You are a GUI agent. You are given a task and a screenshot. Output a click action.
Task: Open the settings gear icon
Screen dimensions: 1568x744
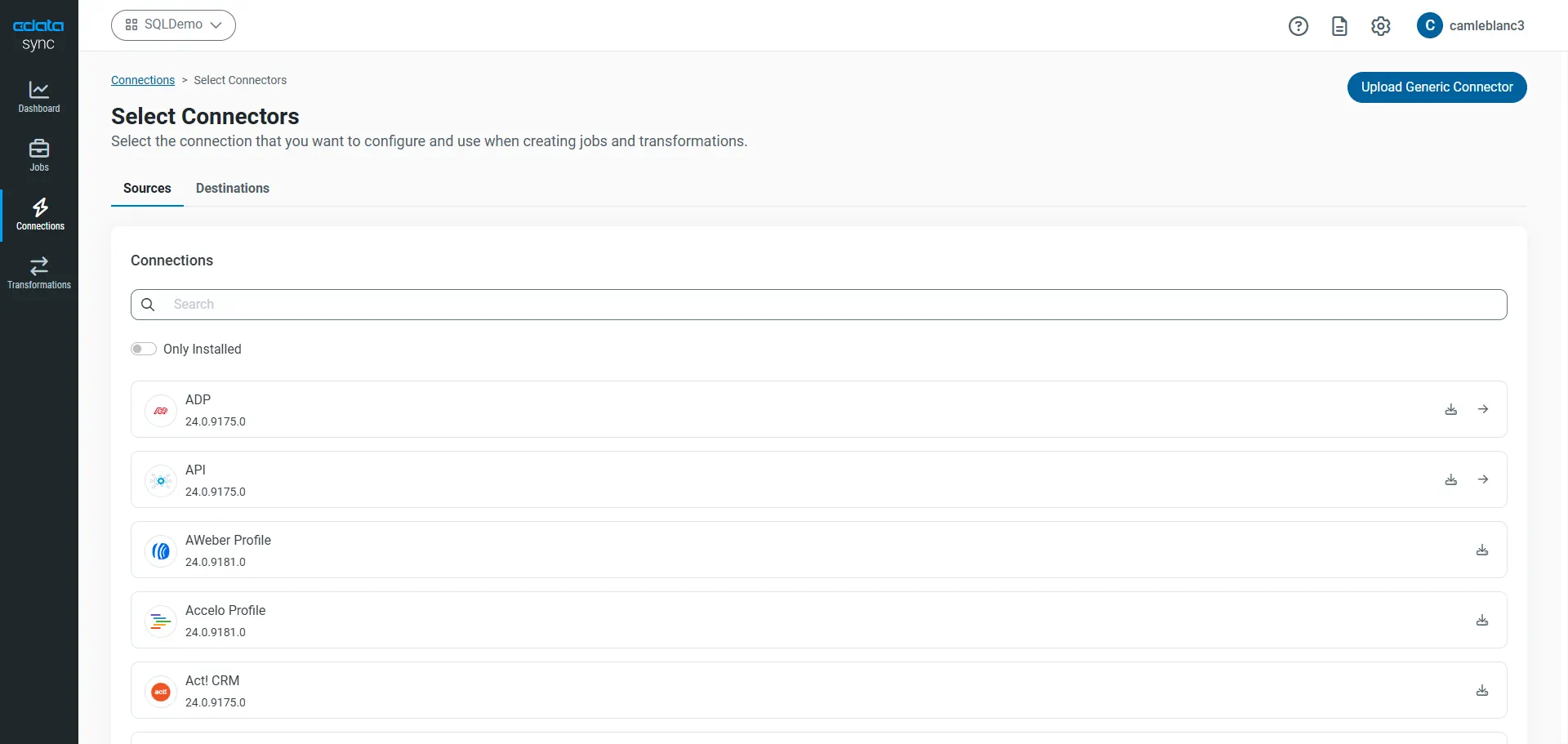[1381, 26]
